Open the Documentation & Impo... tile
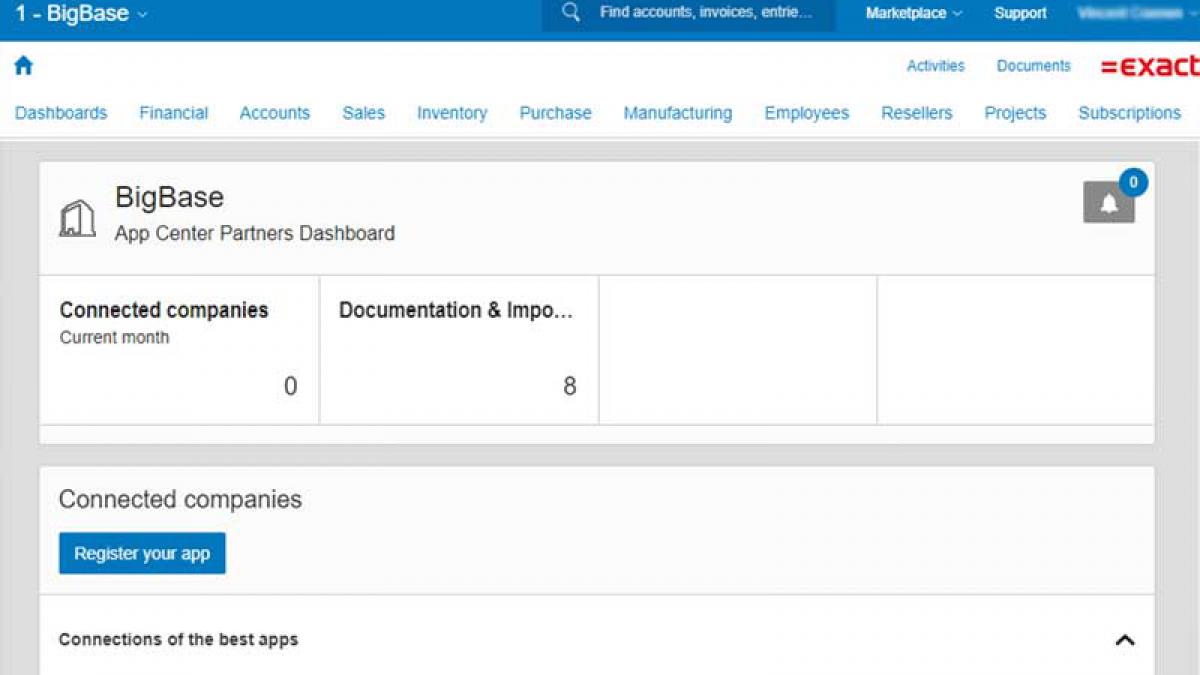1200x675 pixels. 459,350
